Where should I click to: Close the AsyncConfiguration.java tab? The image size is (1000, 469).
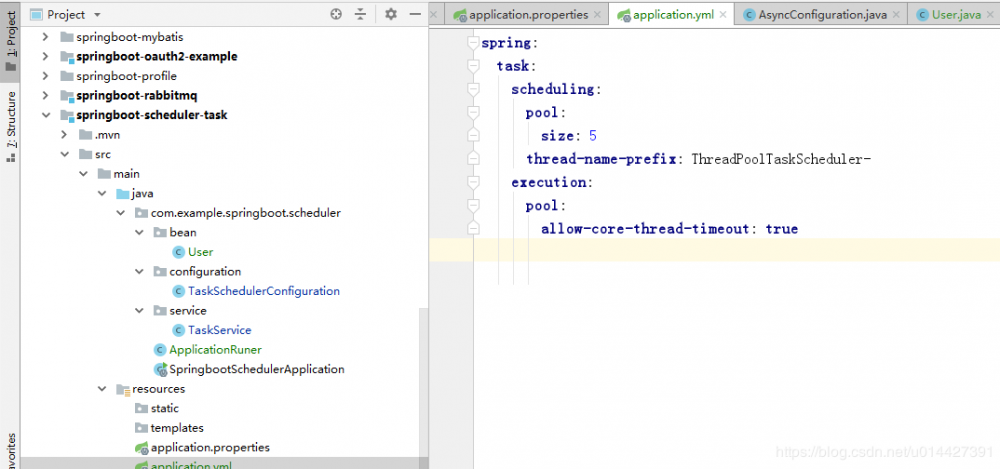pos(897,15)
